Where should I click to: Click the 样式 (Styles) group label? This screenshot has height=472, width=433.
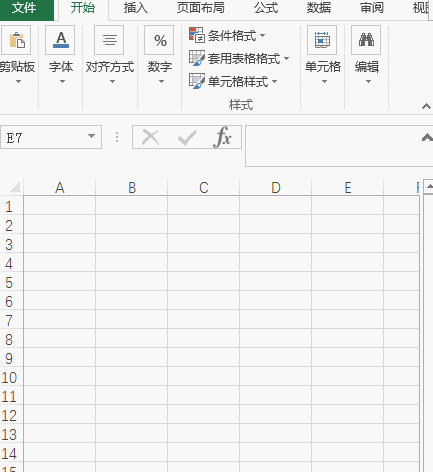point(241,105)
